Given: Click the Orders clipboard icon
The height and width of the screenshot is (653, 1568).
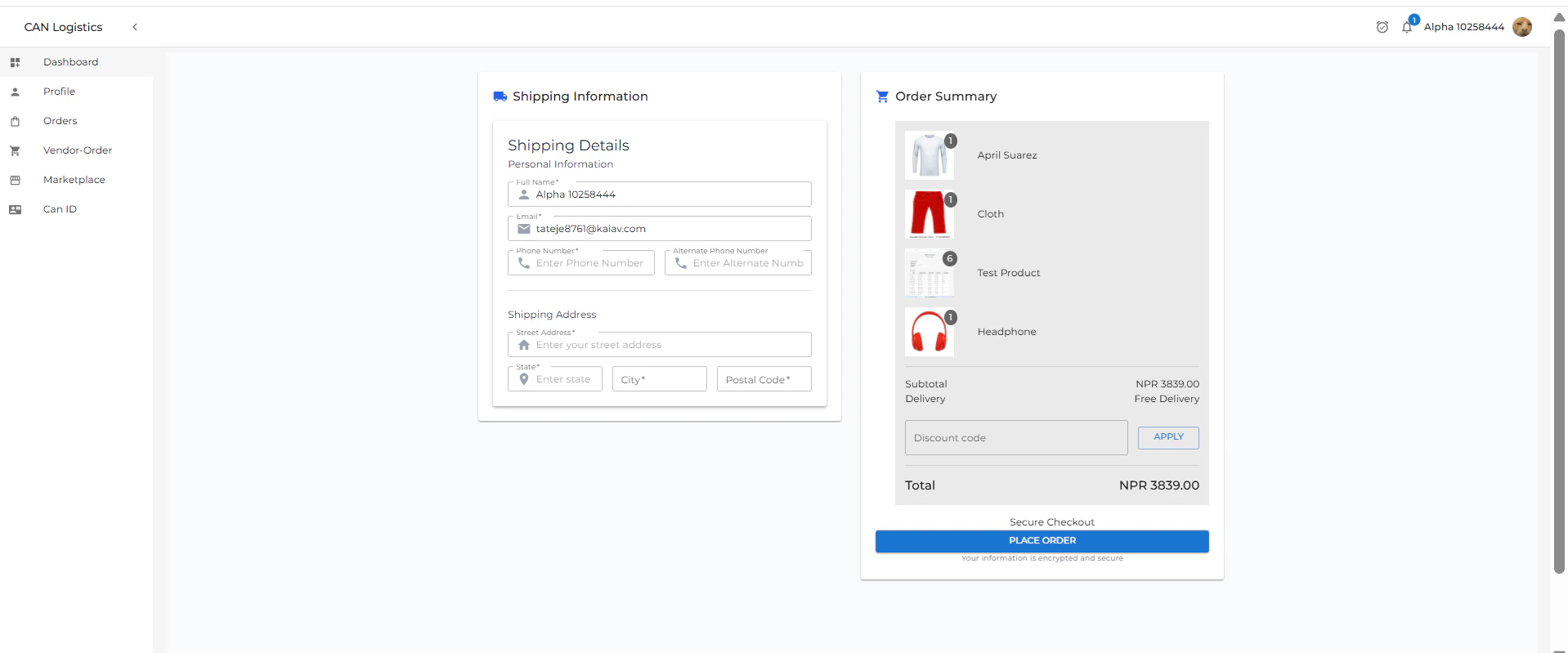Looking at the screenshot, I should point(15,121).
